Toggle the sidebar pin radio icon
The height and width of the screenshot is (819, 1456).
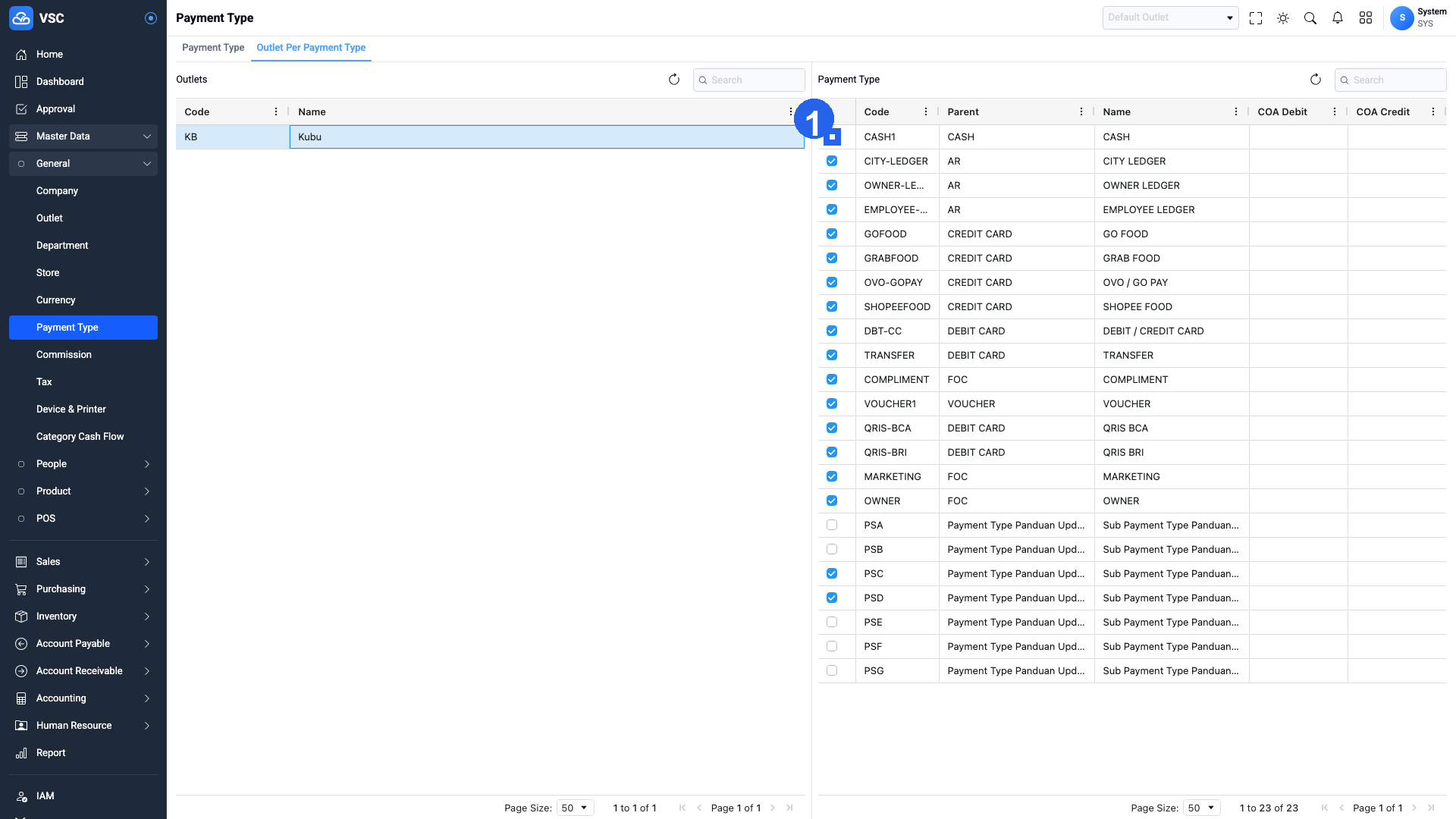click(151, 18)
